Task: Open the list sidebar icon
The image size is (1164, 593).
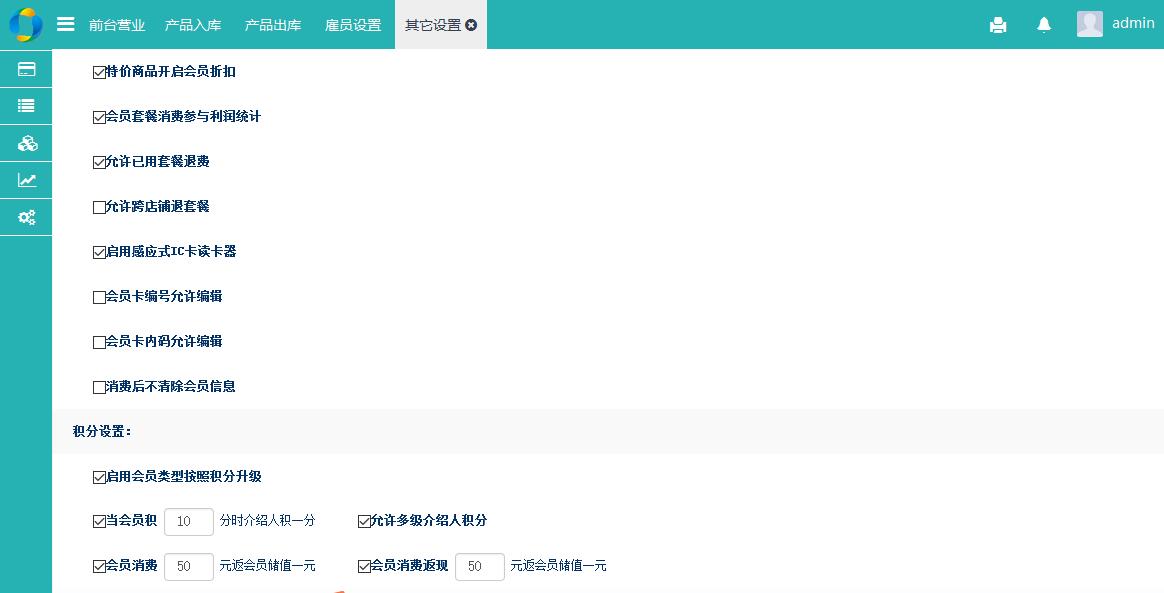Action: click(x=27, y=105)
